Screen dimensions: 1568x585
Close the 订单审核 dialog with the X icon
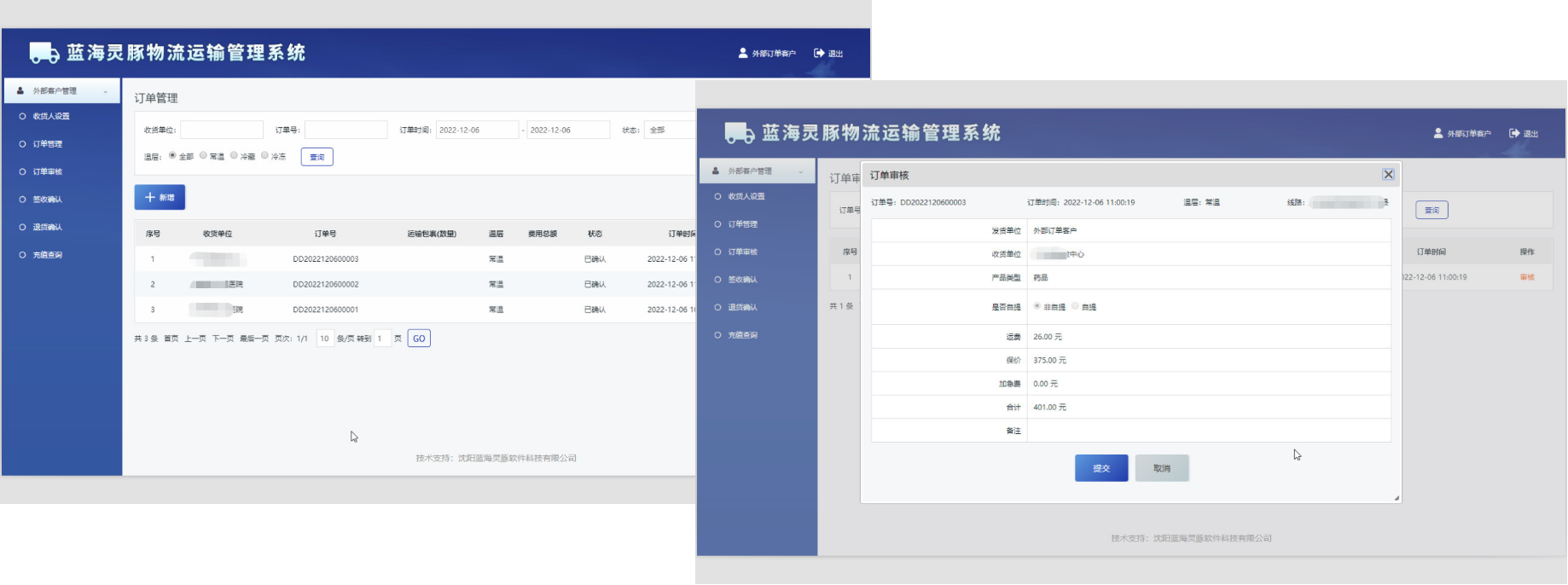coord(1388,174)
